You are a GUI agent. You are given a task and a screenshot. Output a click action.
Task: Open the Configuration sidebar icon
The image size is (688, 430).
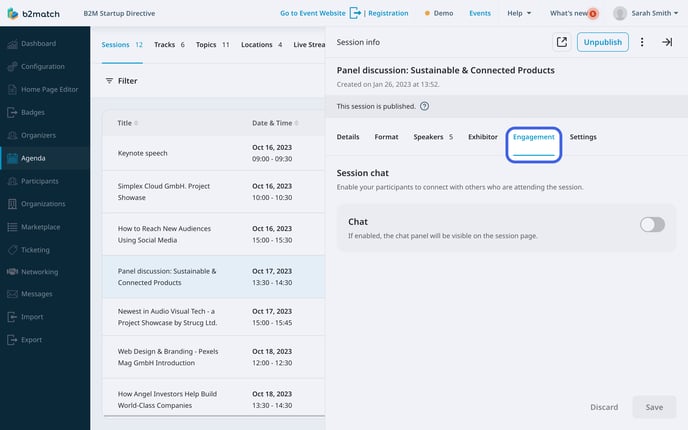click(x=12, y=66)
